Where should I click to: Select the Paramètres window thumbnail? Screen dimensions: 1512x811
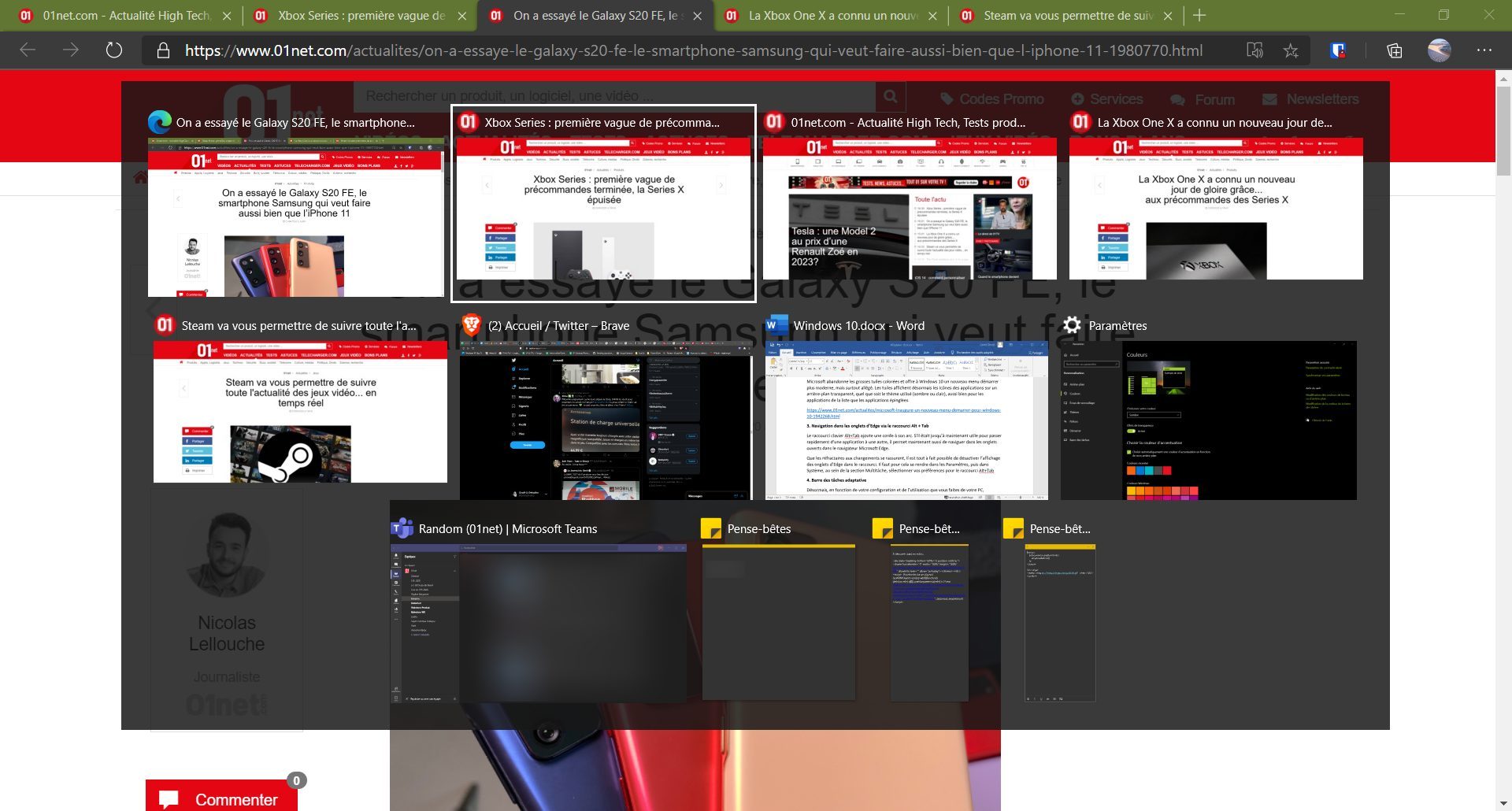coord(1209,420)
